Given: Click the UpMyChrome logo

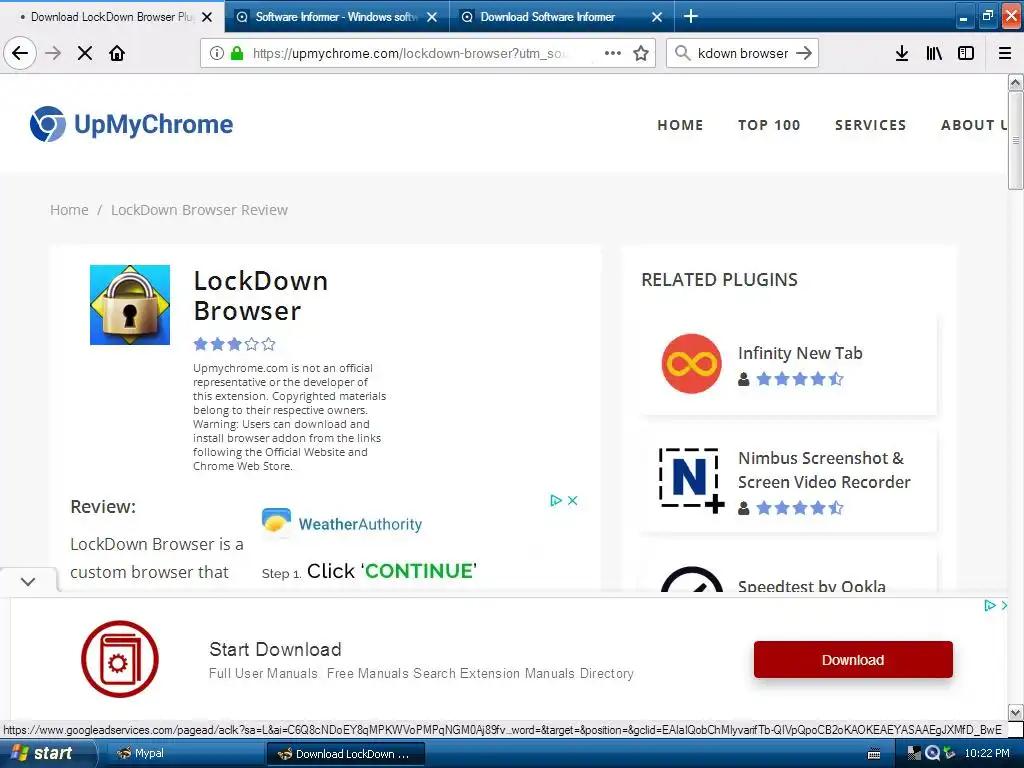Looking at the screenshot, I should tap(131, 124).
